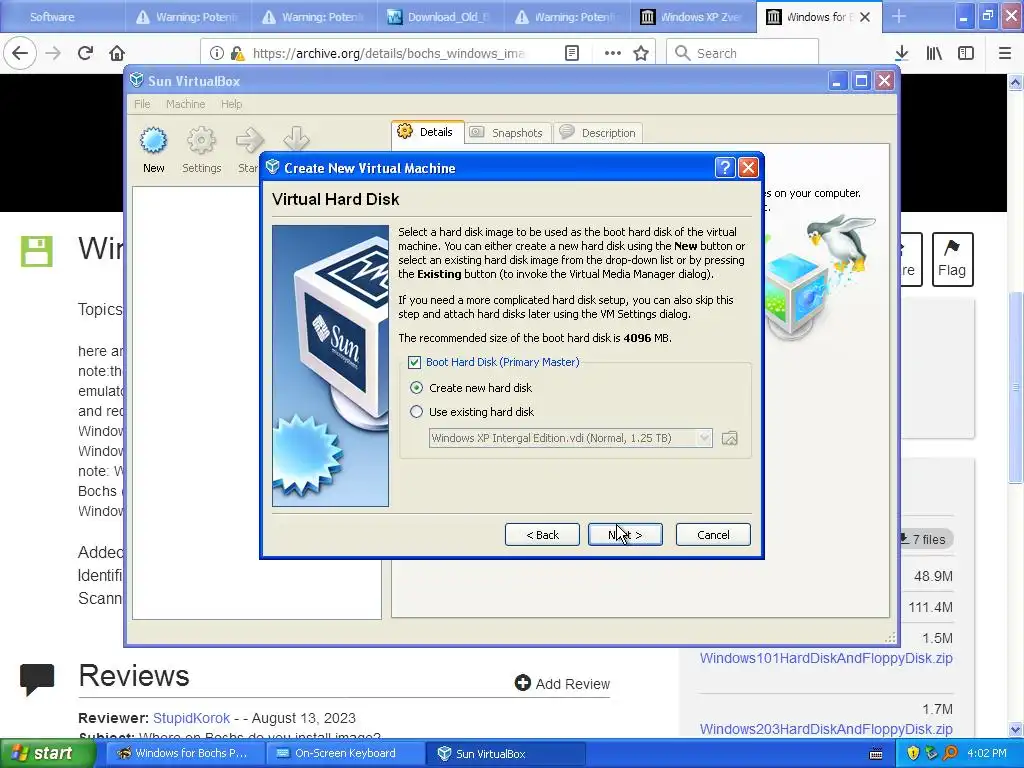Click the help question mark in dialog title

725,168
